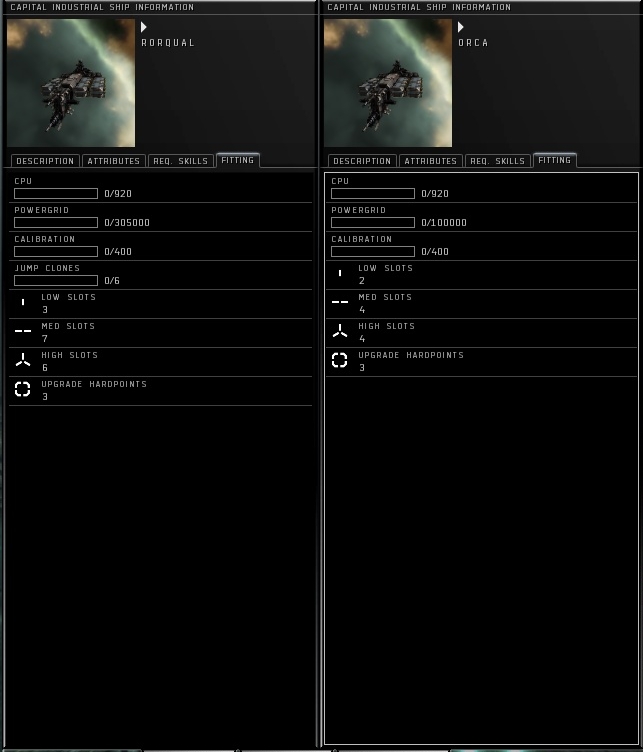
Task: Click the Rorqual med slots icon
Action: pos(23,331)
